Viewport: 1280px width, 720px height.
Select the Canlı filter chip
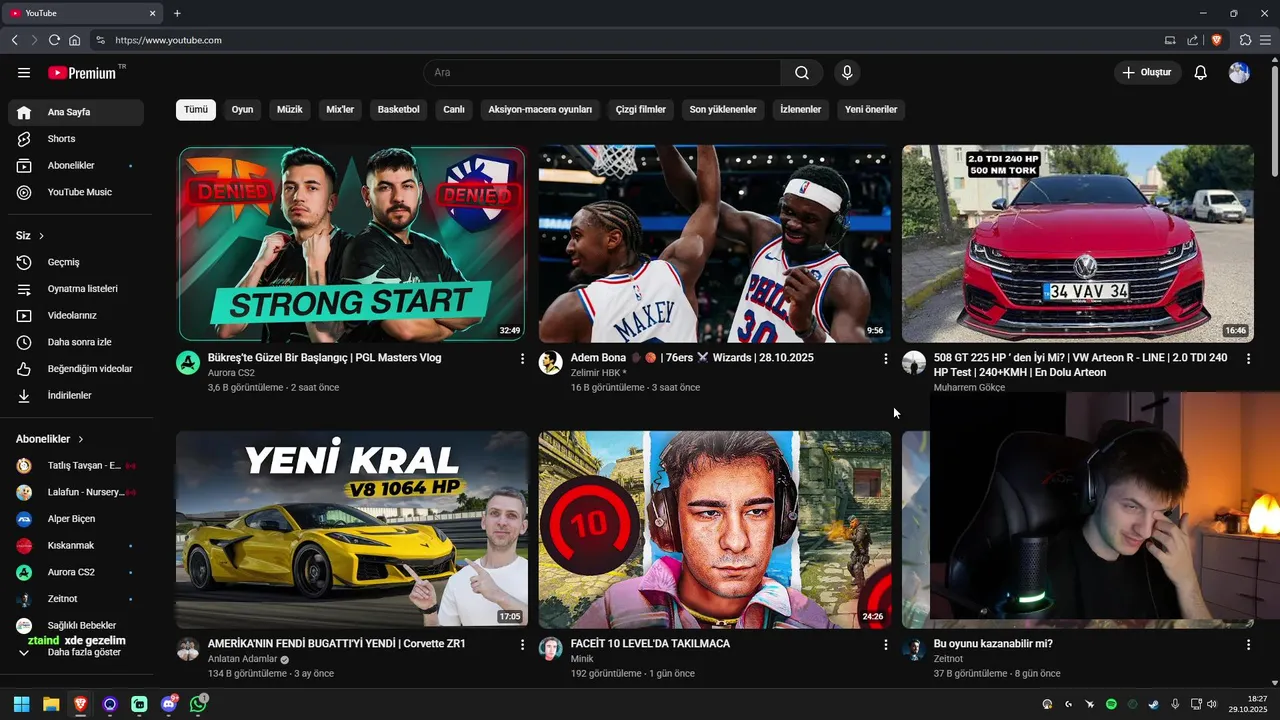(x=454, y=109)
